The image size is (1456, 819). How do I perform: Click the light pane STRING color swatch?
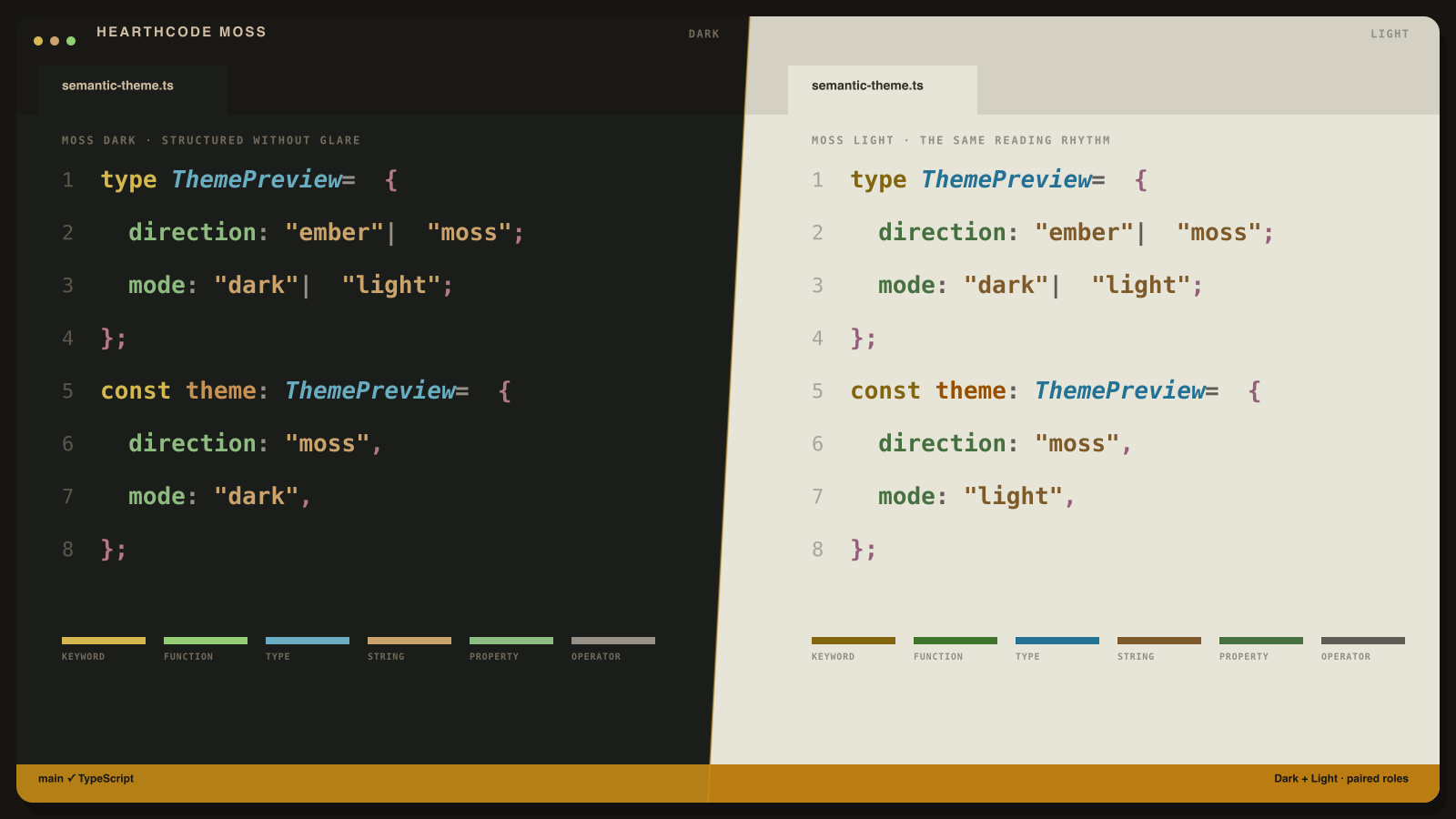tap(1159, 641)
